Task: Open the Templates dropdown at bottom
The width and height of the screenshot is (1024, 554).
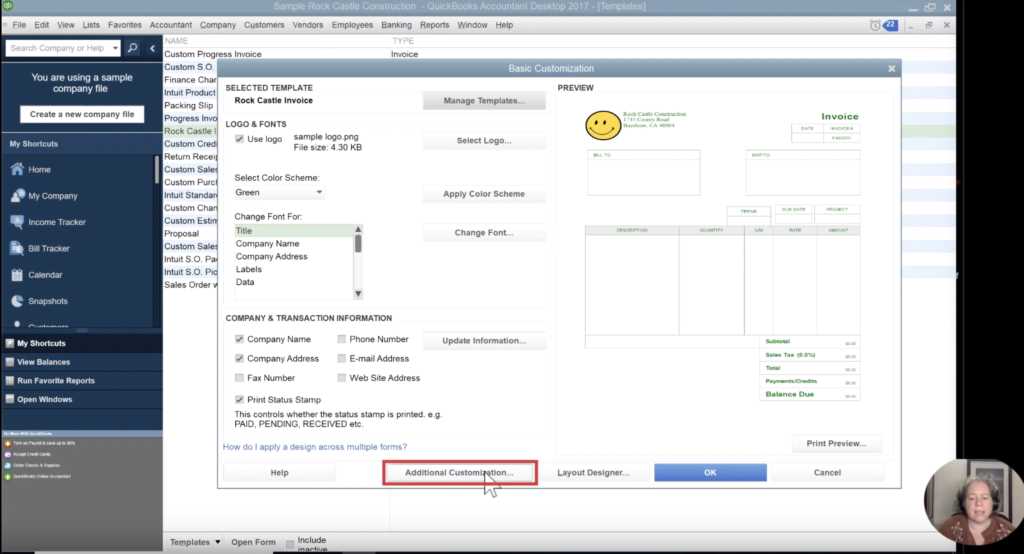Action: click(195, 542)
